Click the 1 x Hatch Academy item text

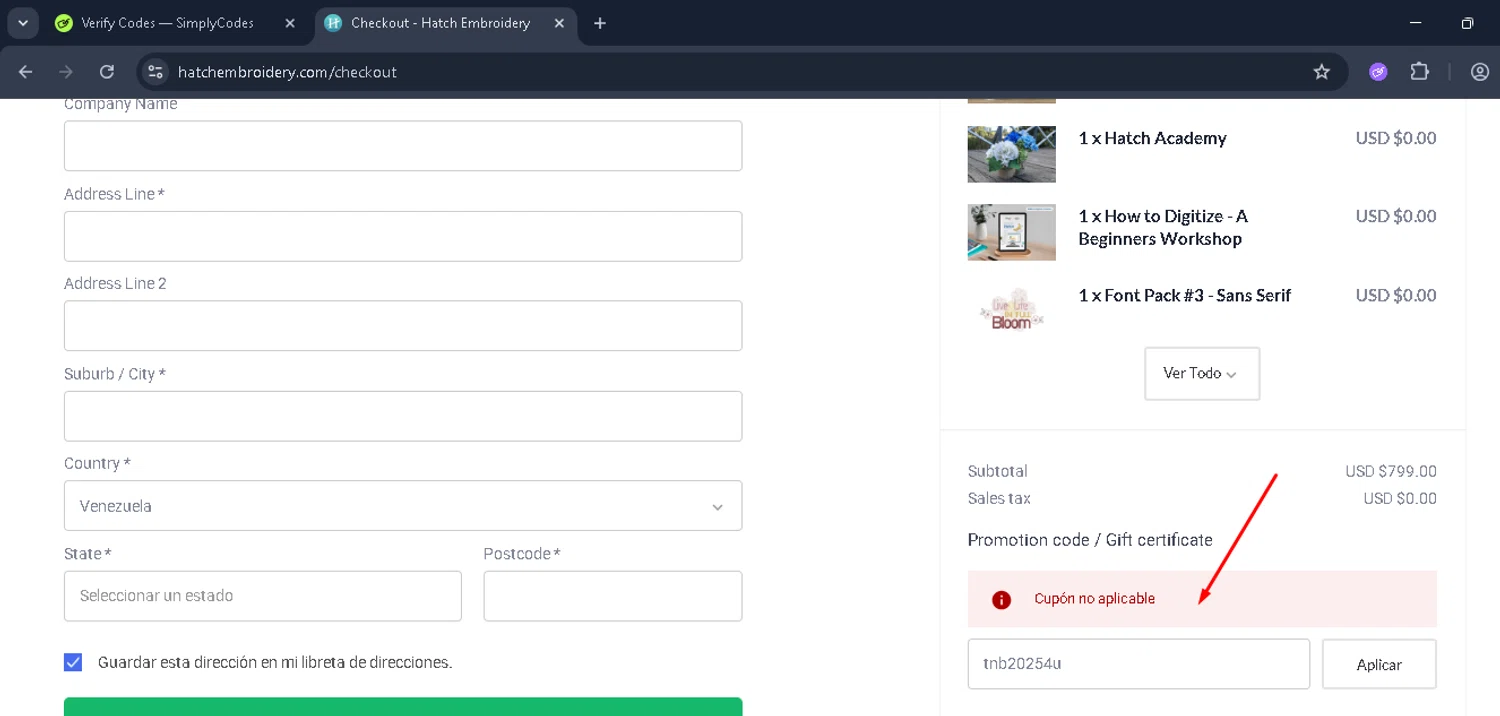click(x=1152, y=138)
